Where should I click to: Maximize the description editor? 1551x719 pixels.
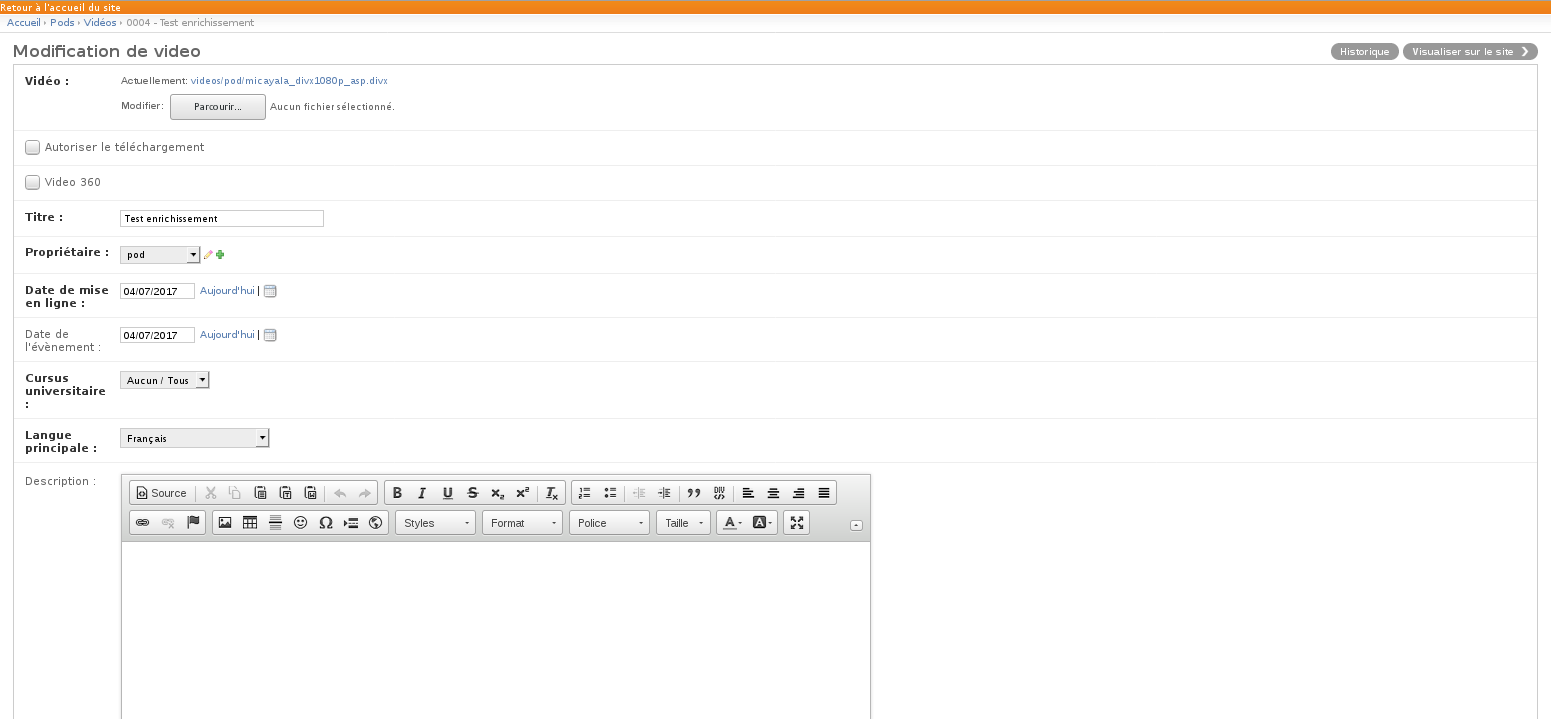(797, 523)
